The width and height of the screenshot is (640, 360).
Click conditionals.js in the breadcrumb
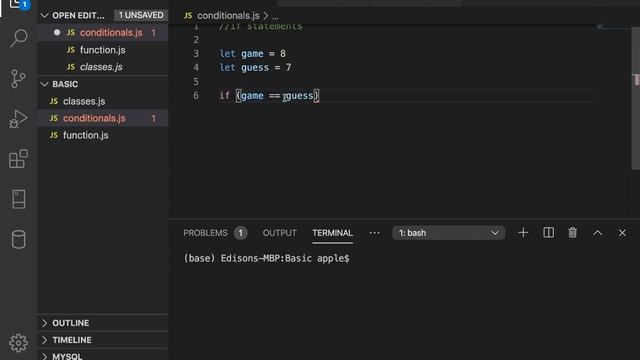pos(228,16)
